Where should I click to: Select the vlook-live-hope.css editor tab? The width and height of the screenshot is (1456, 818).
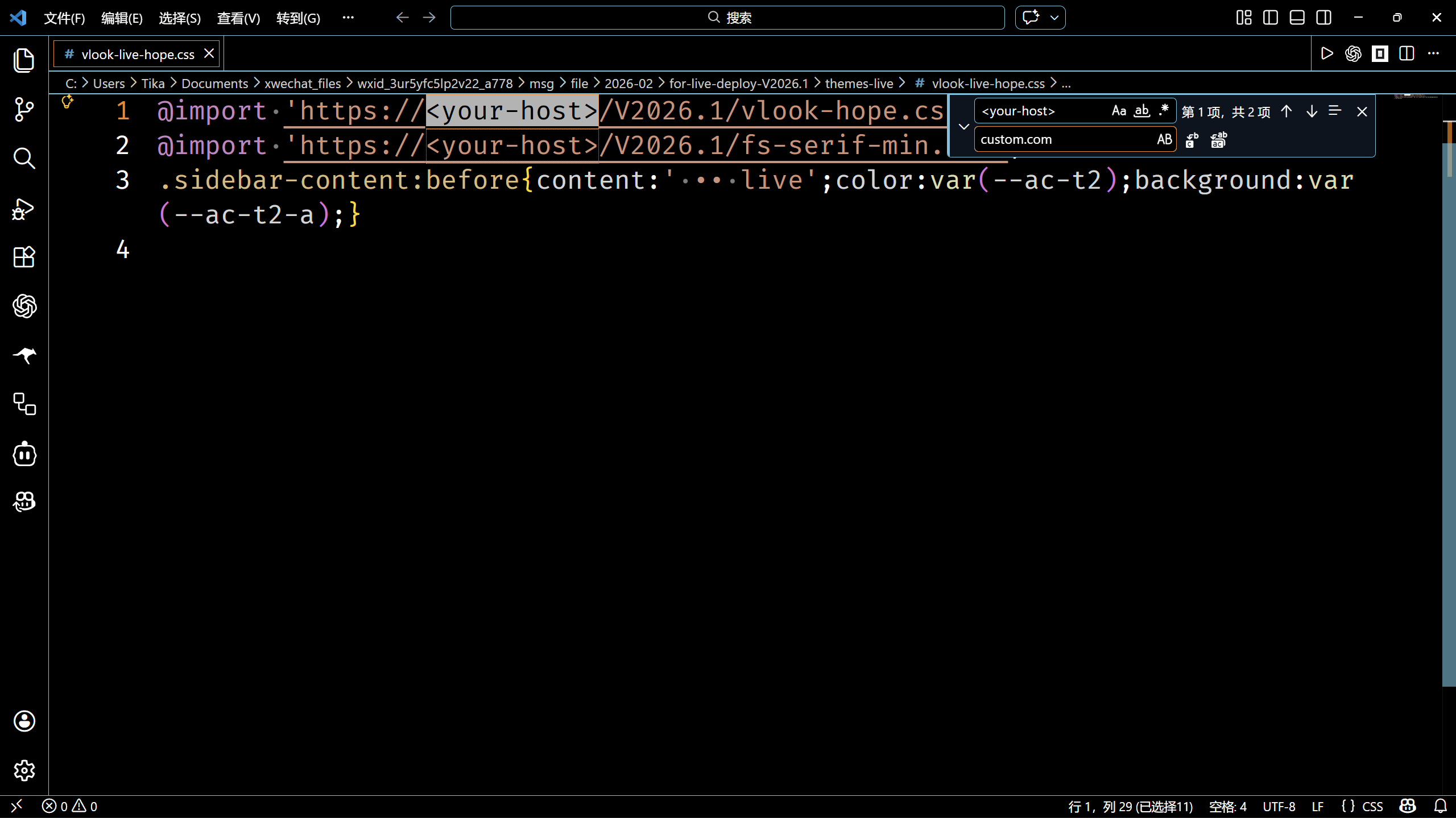(x=137, y=54)
